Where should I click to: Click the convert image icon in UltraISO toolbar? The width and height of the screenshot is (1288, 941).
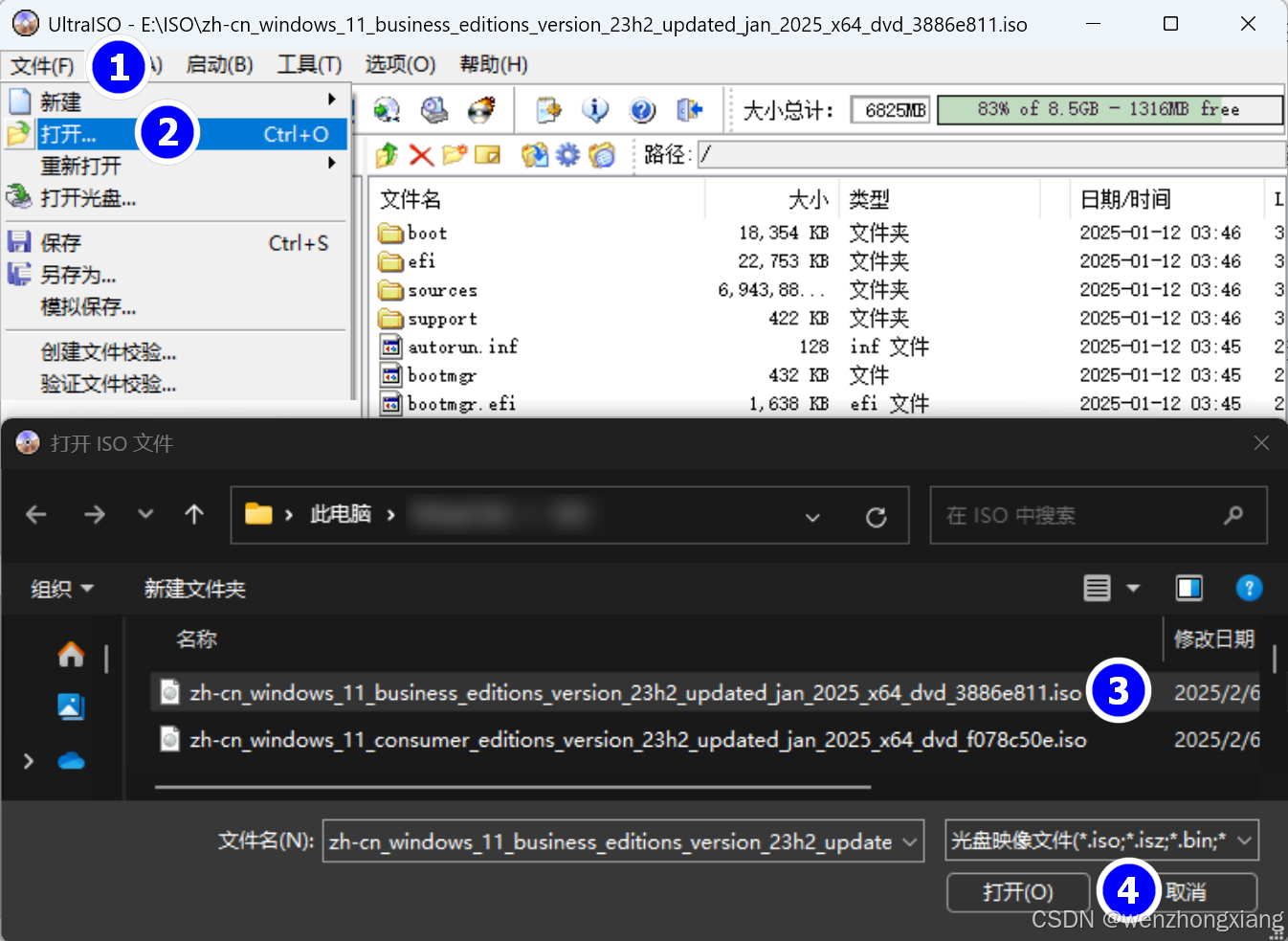387,111
